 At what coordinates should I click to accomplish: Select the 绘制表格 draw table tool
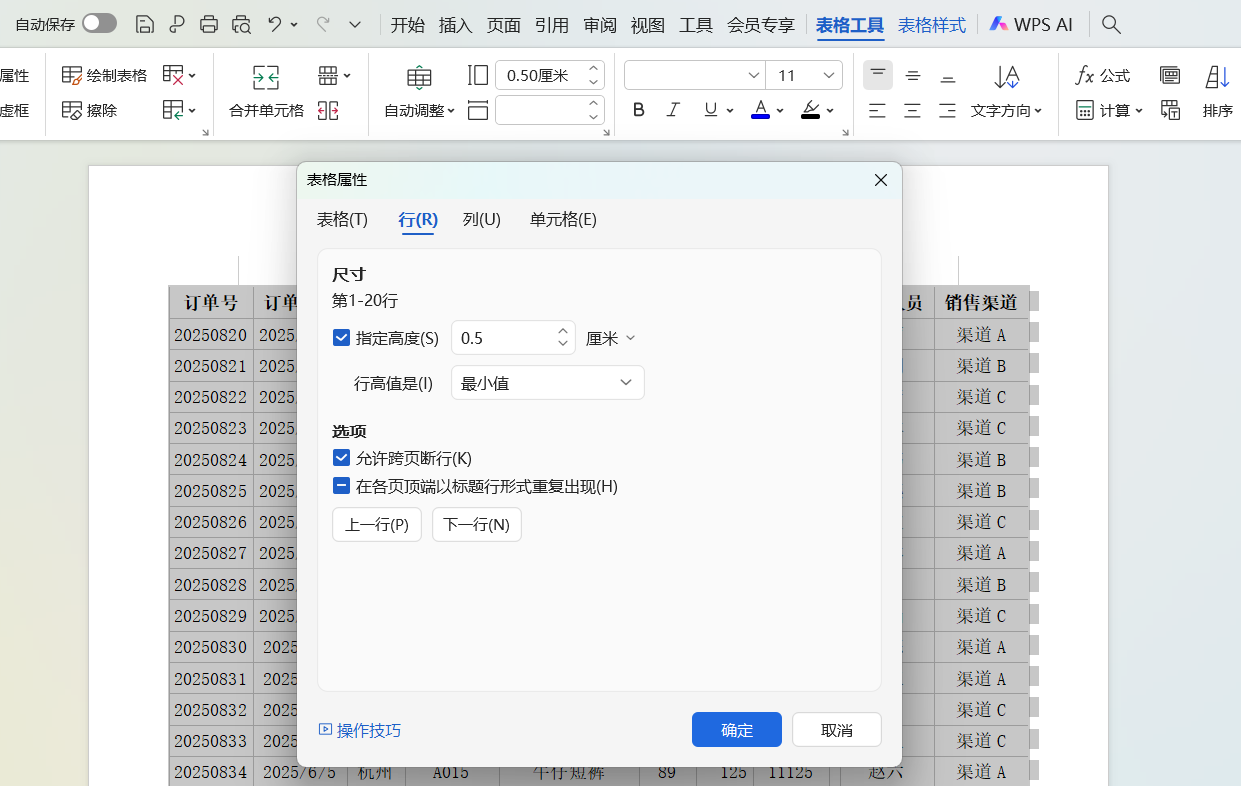click(103, 74)
